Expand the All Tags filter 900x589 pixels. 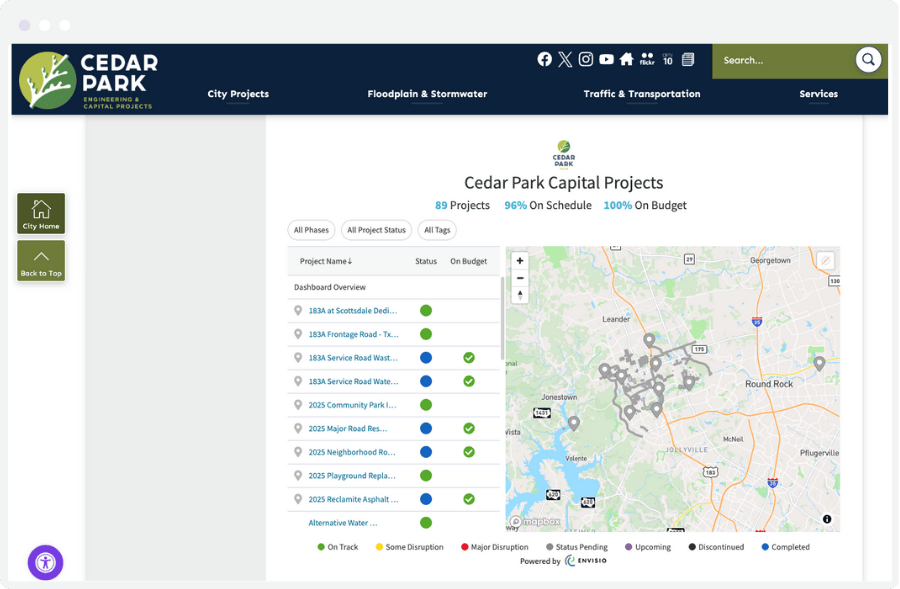437,230
